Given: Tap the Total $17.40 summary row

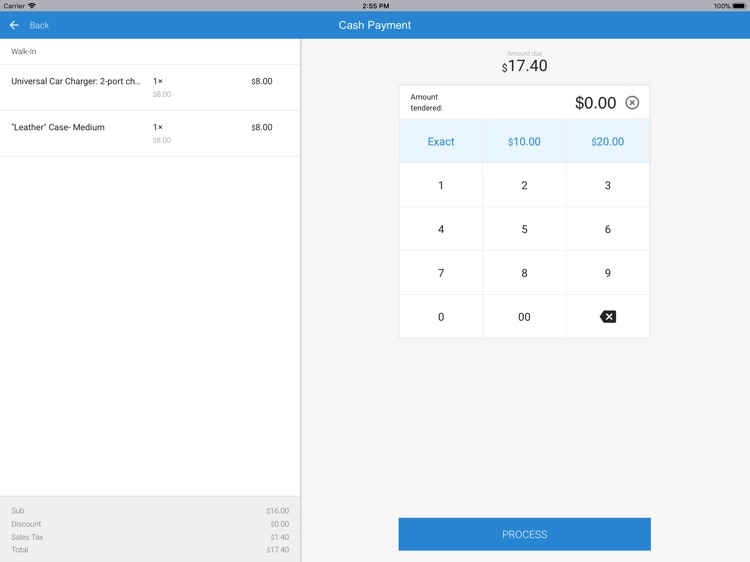Looking at the screenshot, I should pos(150,550).
